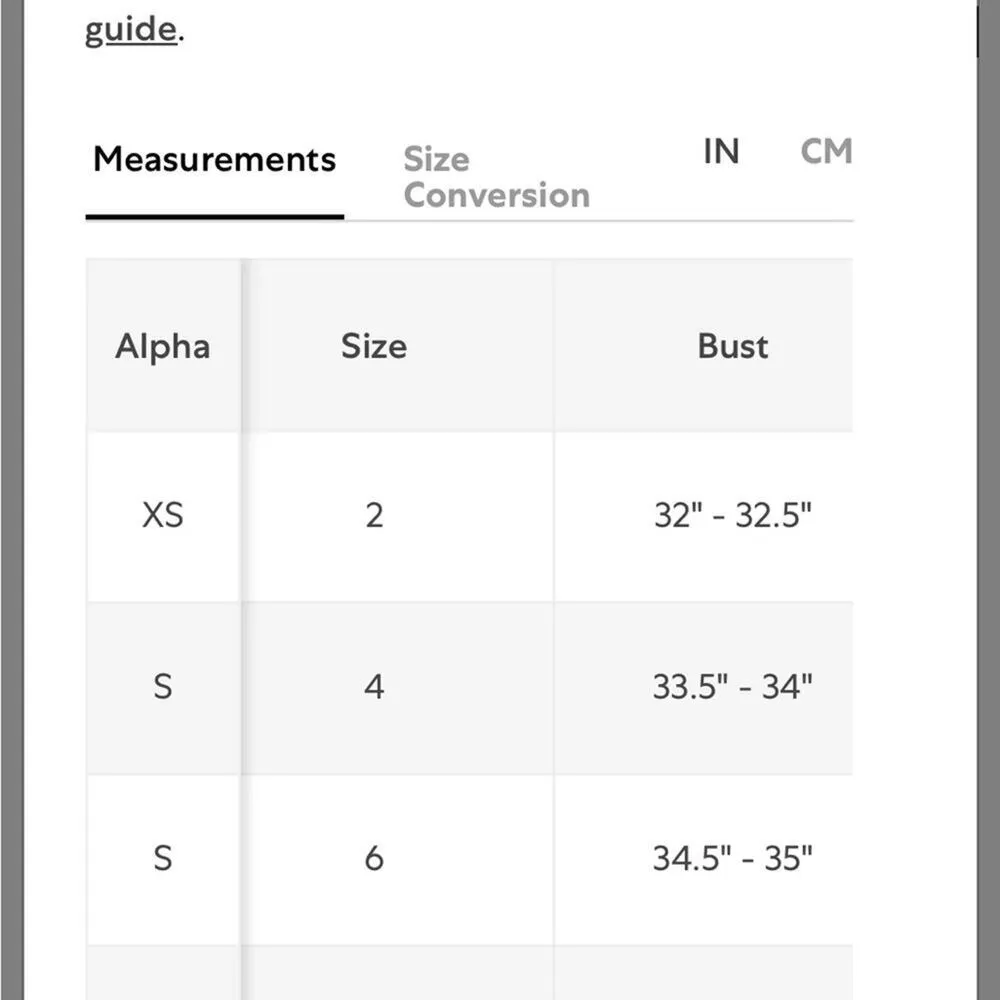1000x1000 pixels.
Task: Click the Size column header
Action: (374, 346)
